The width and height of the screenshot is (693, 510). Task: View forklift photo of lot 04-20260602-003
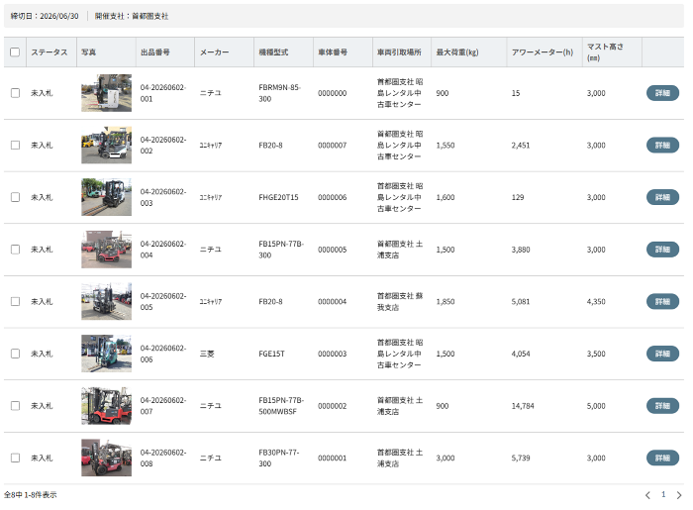point(106,197)
